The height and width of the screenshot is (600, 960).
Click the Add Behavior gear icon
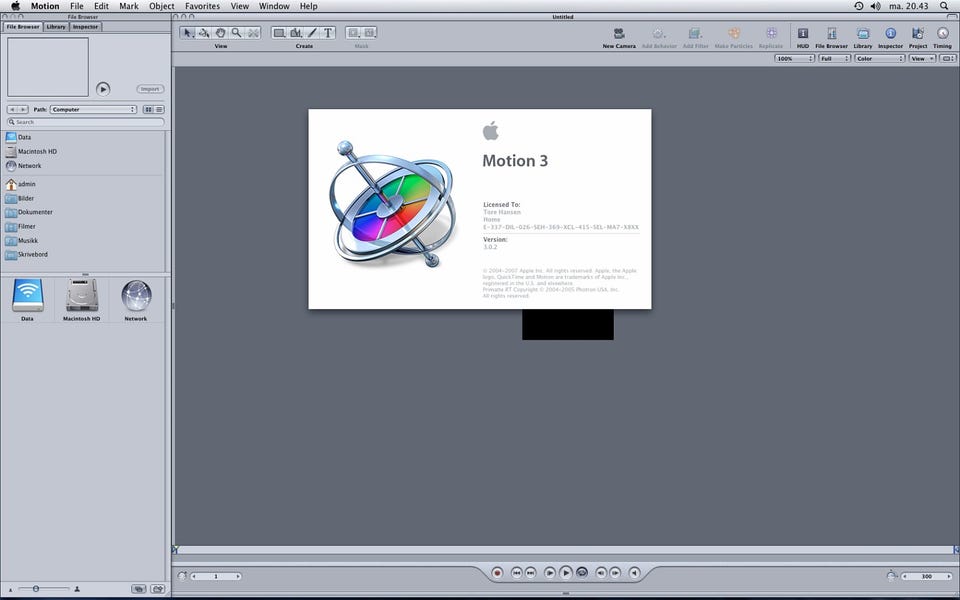pyautogui.click(x=659, y=34)
